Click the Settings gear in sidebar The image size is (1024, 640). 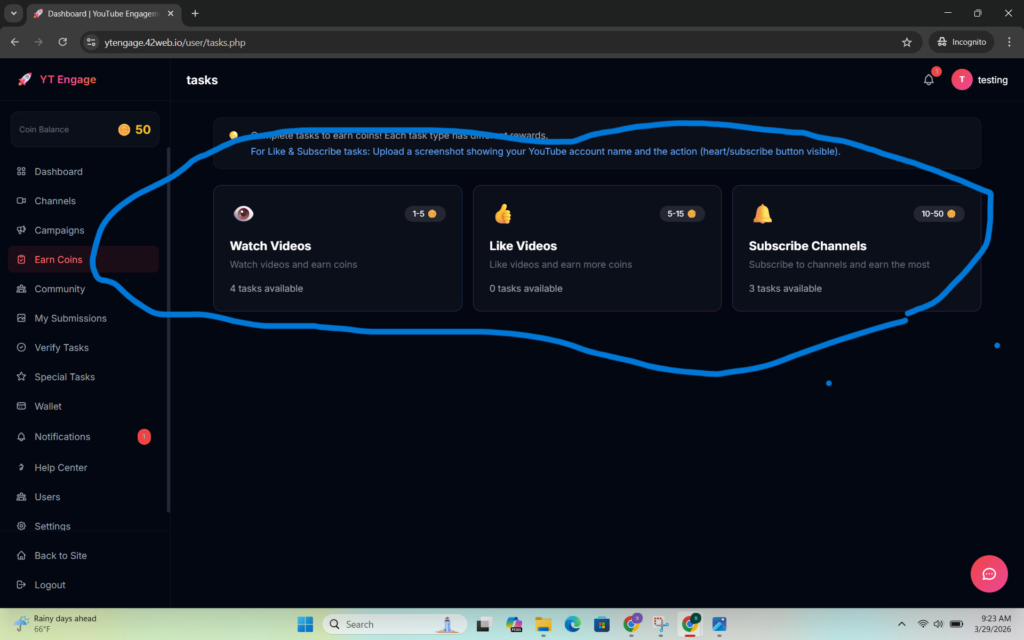(22, 526)
